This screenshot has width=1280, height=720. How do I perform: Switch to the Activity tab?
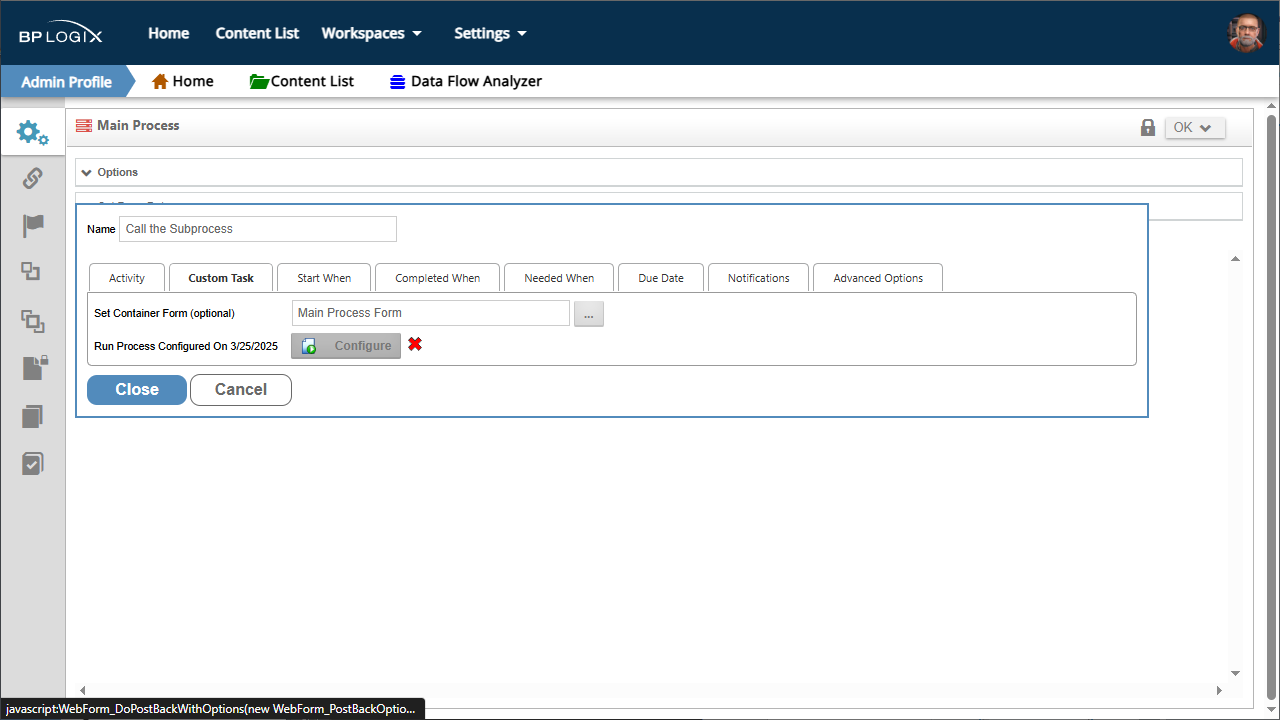coord(127,278)
